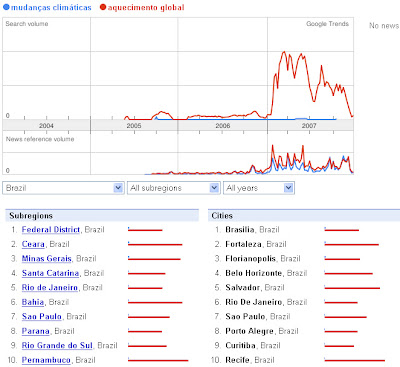Open the Ceara subregion link
The width and height of the screenshot is (400, 367).
pyautogui.click(x=33, y=244)
